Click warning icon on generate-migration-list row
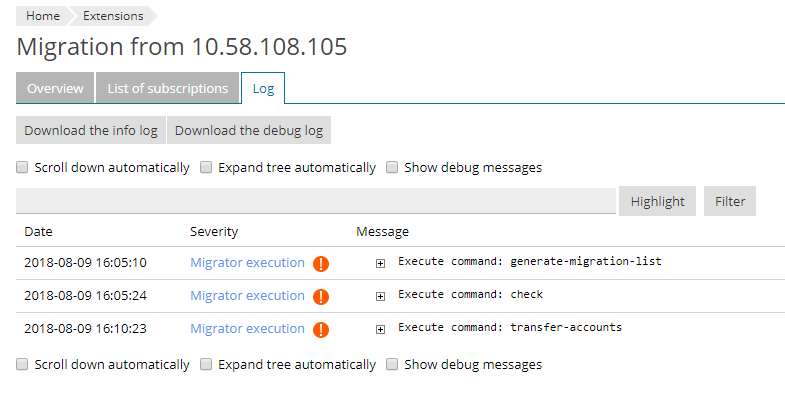Screen dimensions: 785x399 (321, 263)
